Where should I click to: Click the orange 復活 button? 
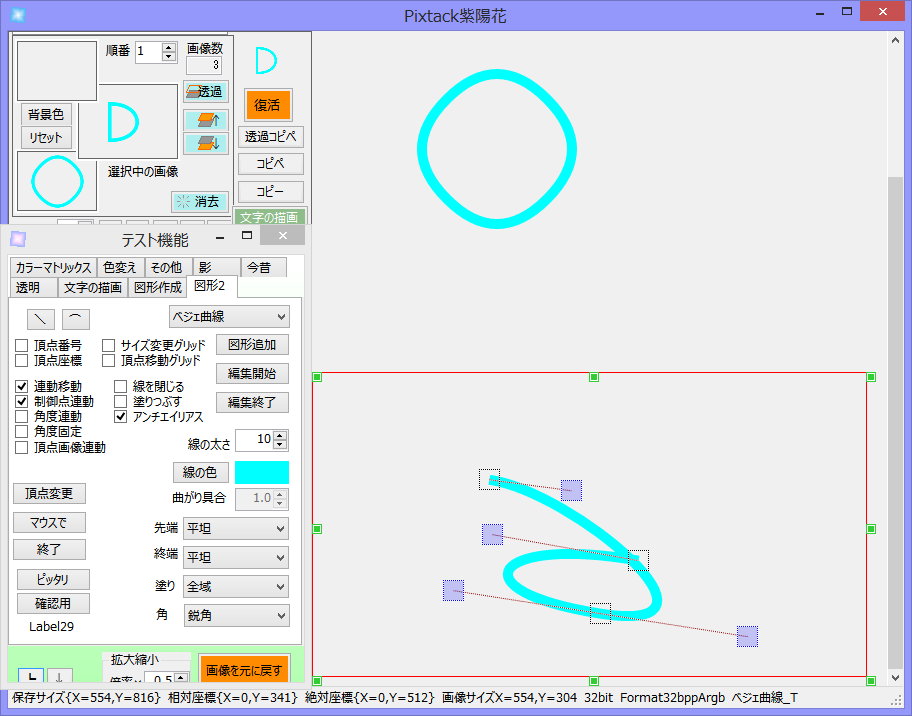pyautogui.click(x=267, y=104)
